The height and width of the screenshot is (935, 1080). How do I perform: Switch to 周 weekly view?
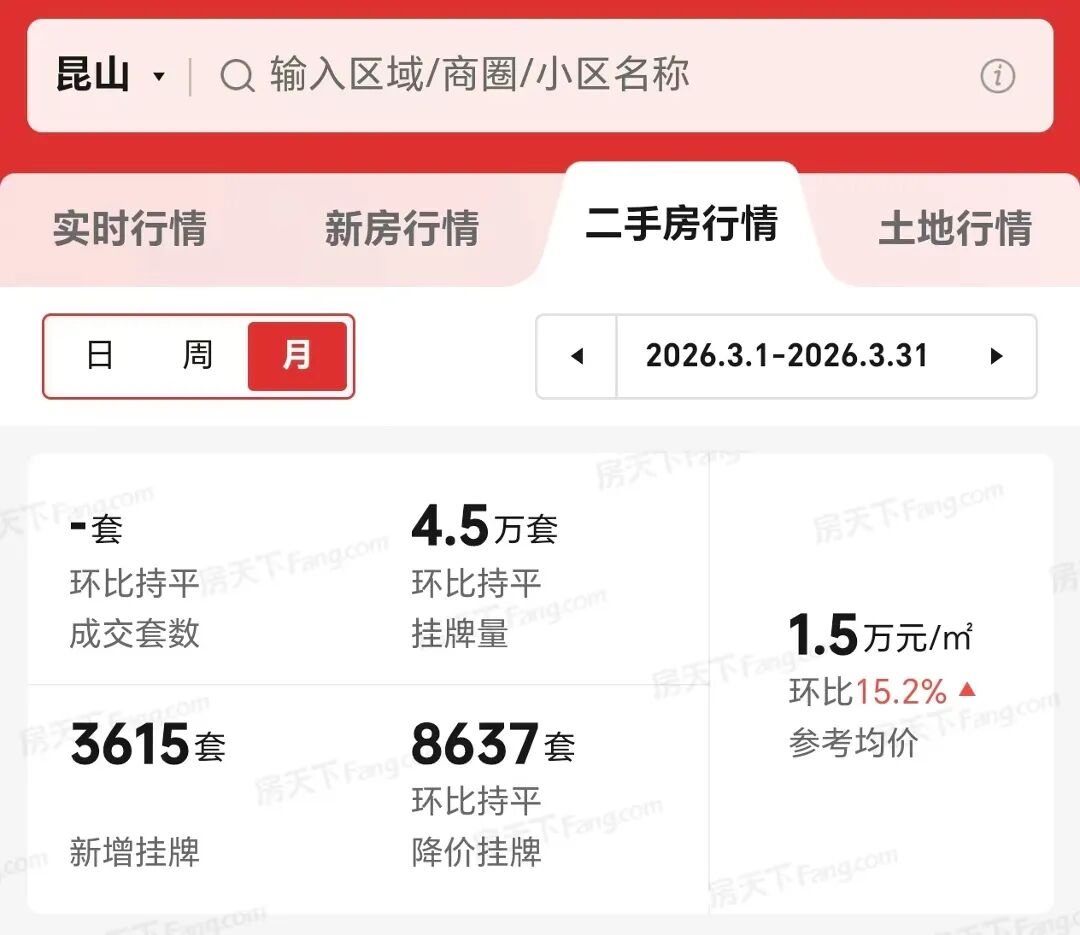198,356
